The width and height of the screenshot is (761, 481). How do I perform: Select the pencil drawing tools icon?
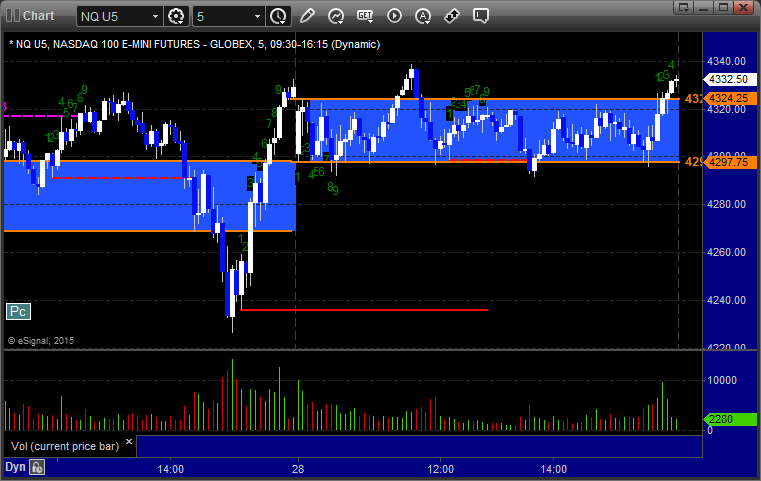(x=307, y=16)
